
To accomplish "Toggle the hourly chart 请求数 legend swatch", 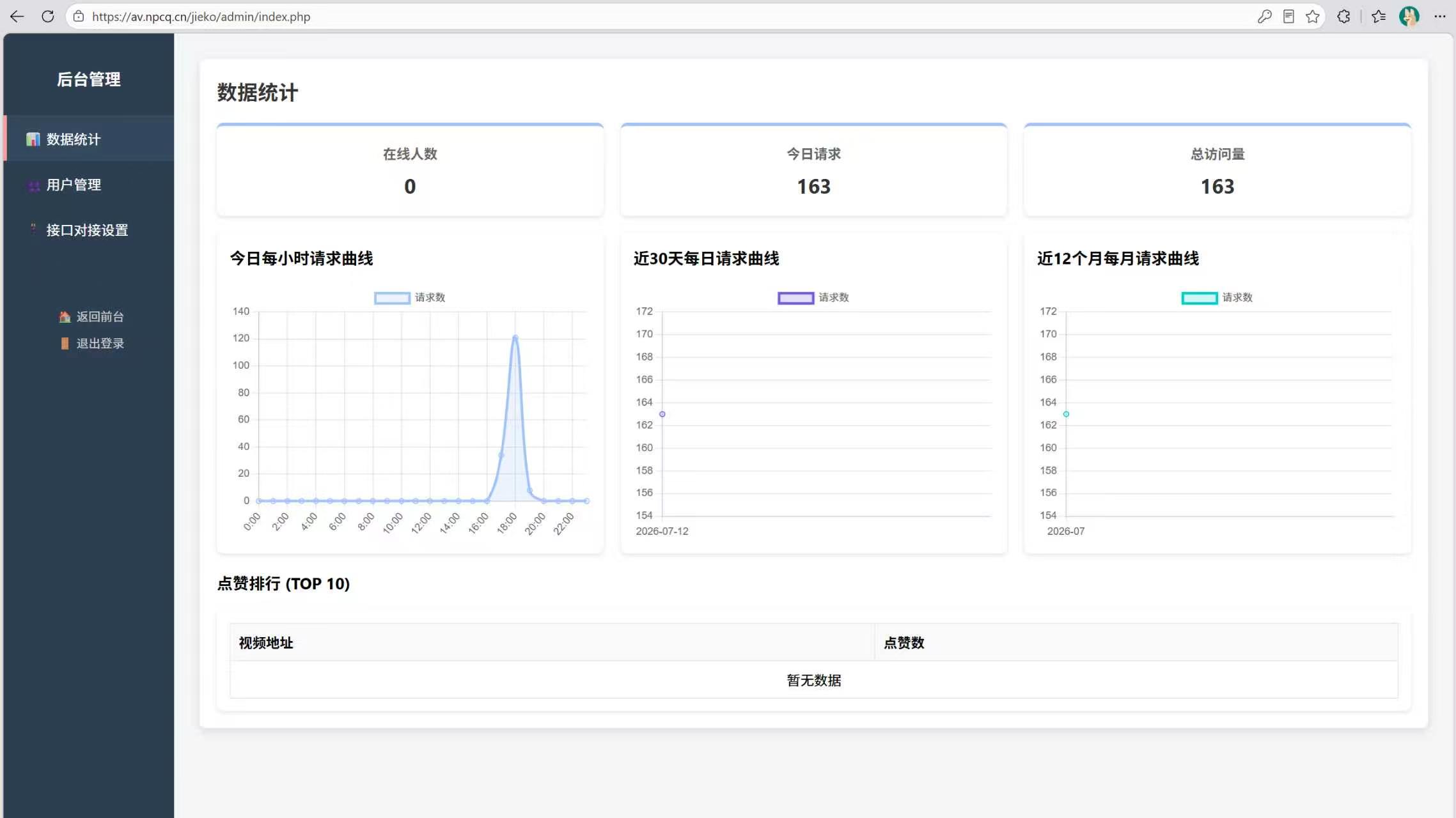I will click(x=392, y=298).
